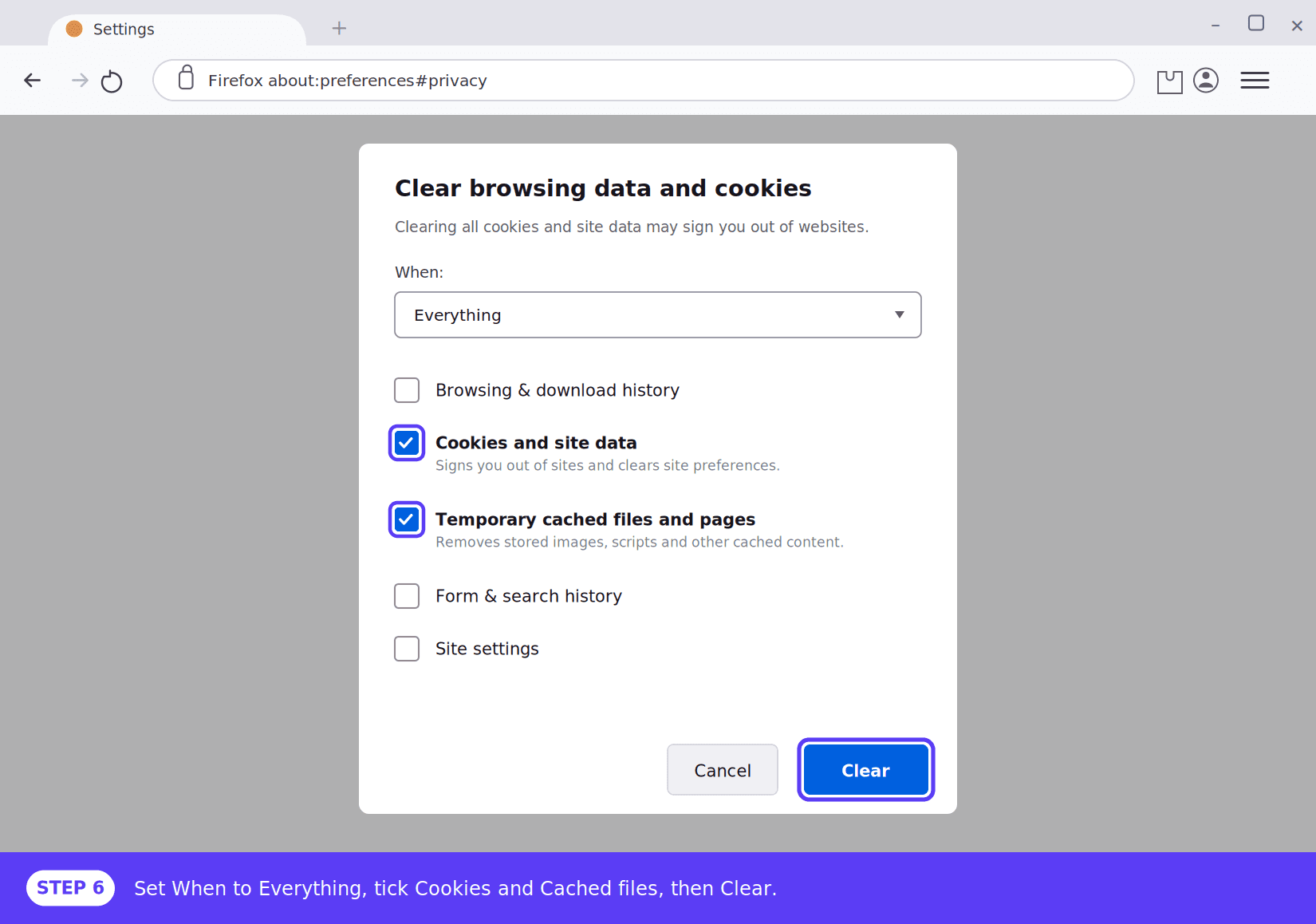
Task: Click the lock icon in address bar
Action: click(x=186, y=77)
